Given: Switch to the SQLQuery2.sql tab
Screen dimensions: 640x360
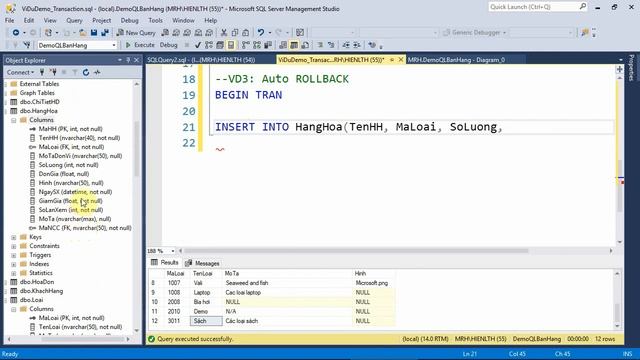Looking at the screenshot, I should click(x=201, y=60).
